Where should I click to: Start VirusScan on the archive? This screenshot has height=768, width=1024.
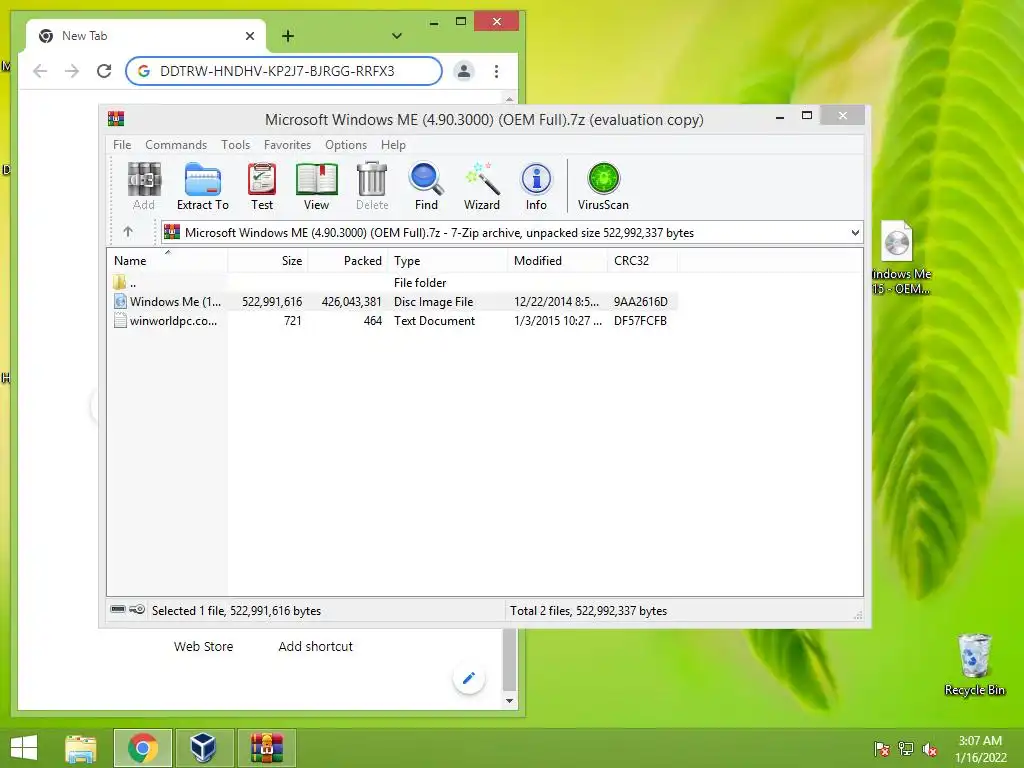tap(603, 186)
